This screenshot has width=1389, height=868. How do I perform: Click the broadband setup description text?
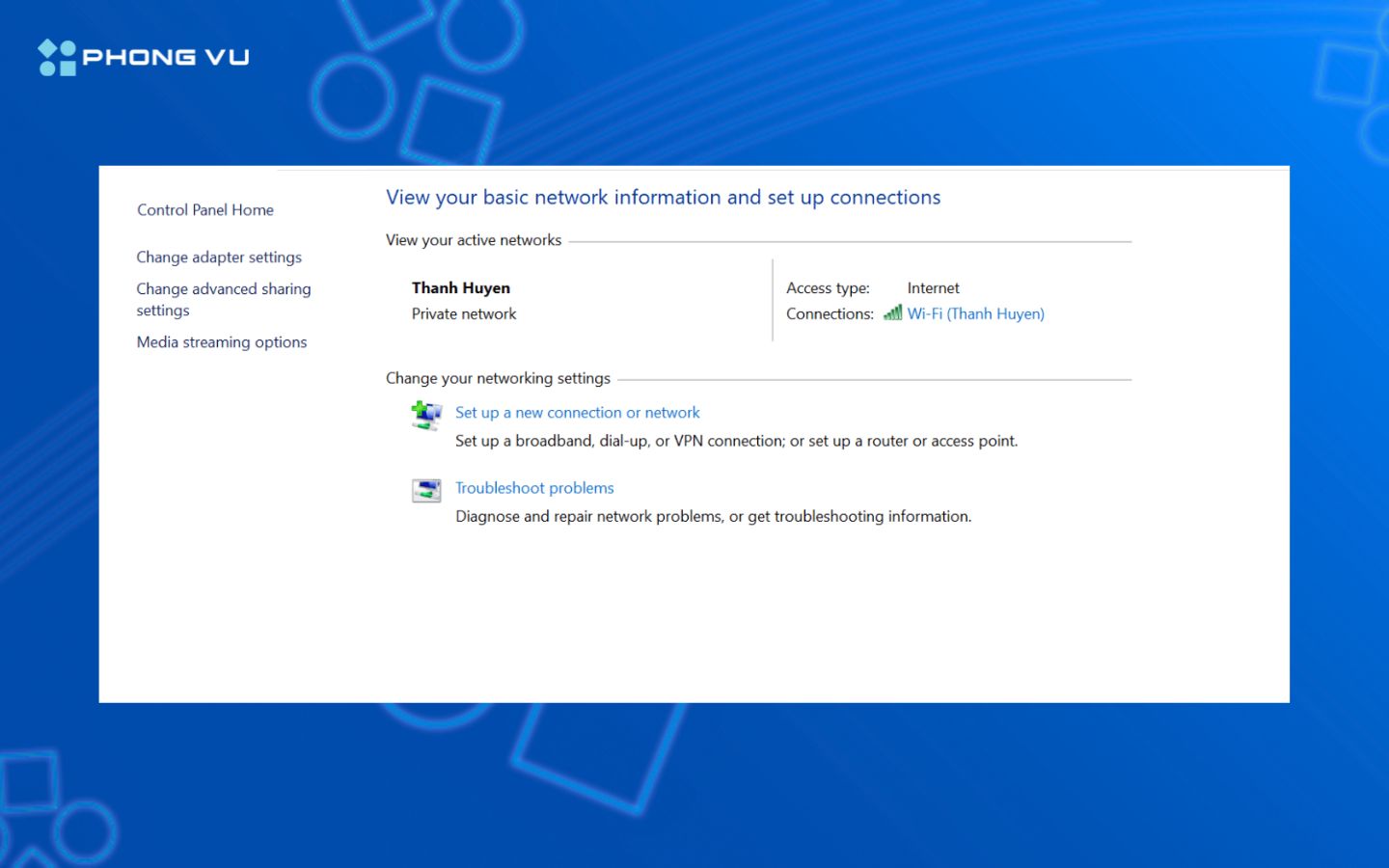[x=736, y=441]
